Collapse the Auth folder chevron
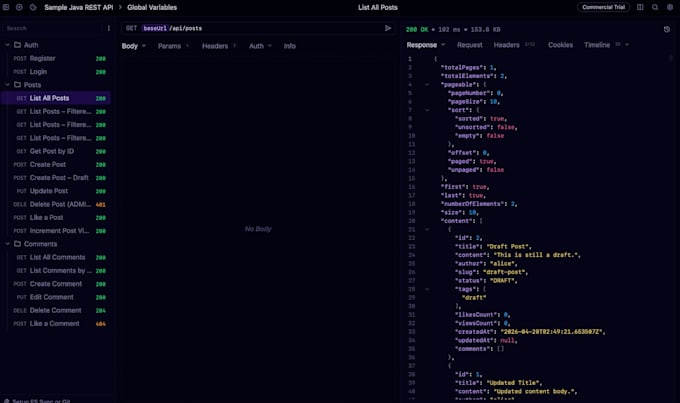Screen dimensions: 680x403 (7, 45)
